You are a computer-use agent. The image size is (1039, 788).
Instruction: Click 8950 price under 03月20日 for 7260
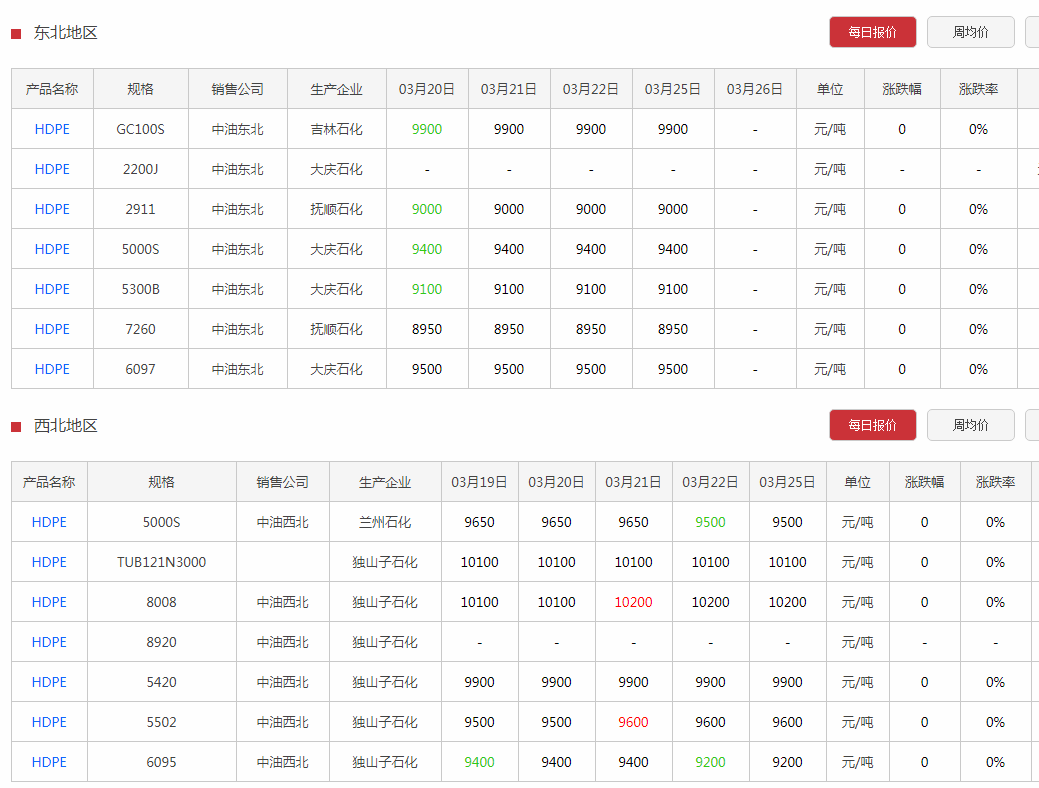[427, 329]
